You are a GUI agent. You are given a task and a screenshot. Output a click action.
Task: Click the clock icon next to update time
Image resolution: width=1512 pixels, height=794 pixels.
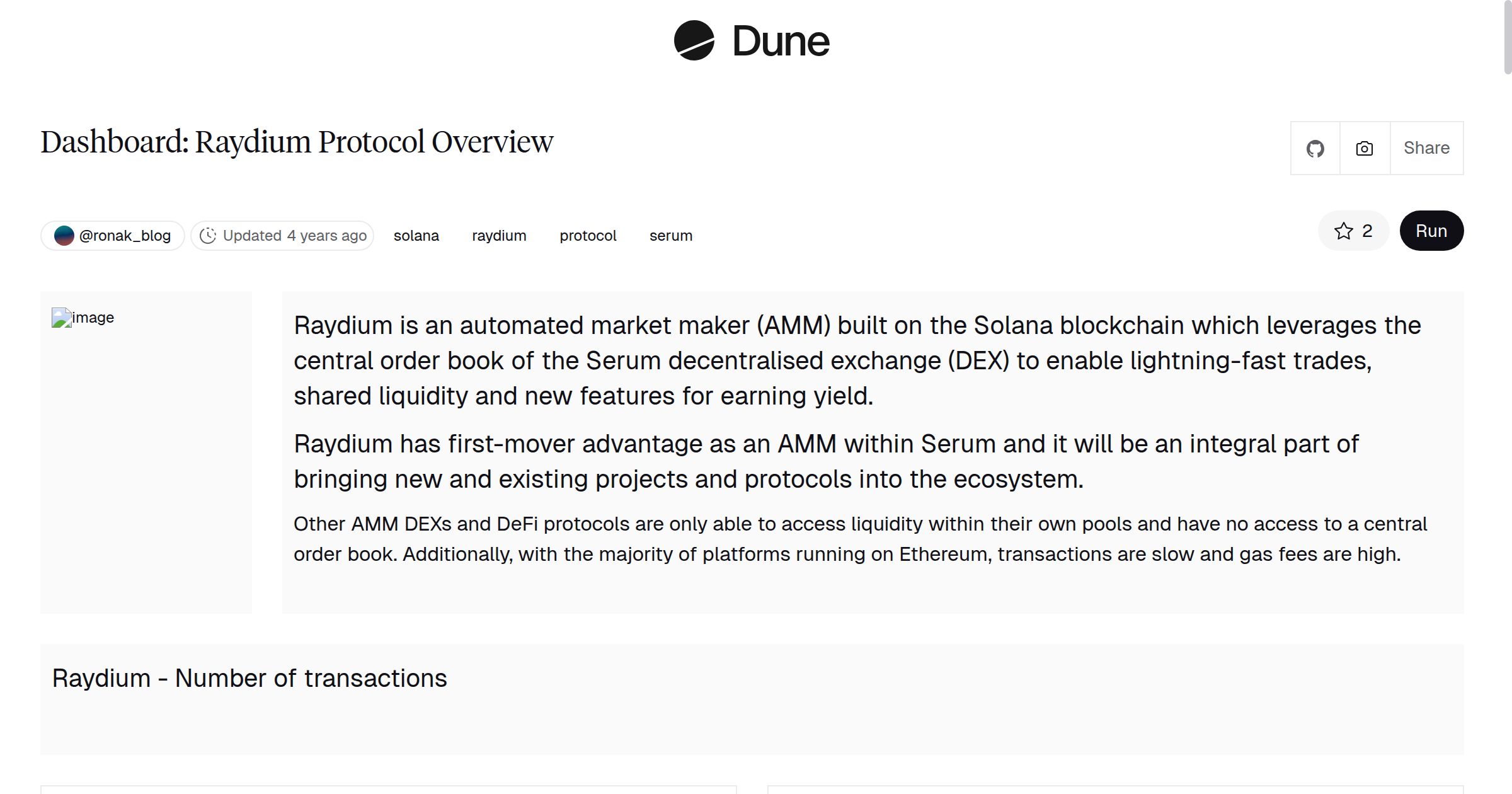point(208,235)
